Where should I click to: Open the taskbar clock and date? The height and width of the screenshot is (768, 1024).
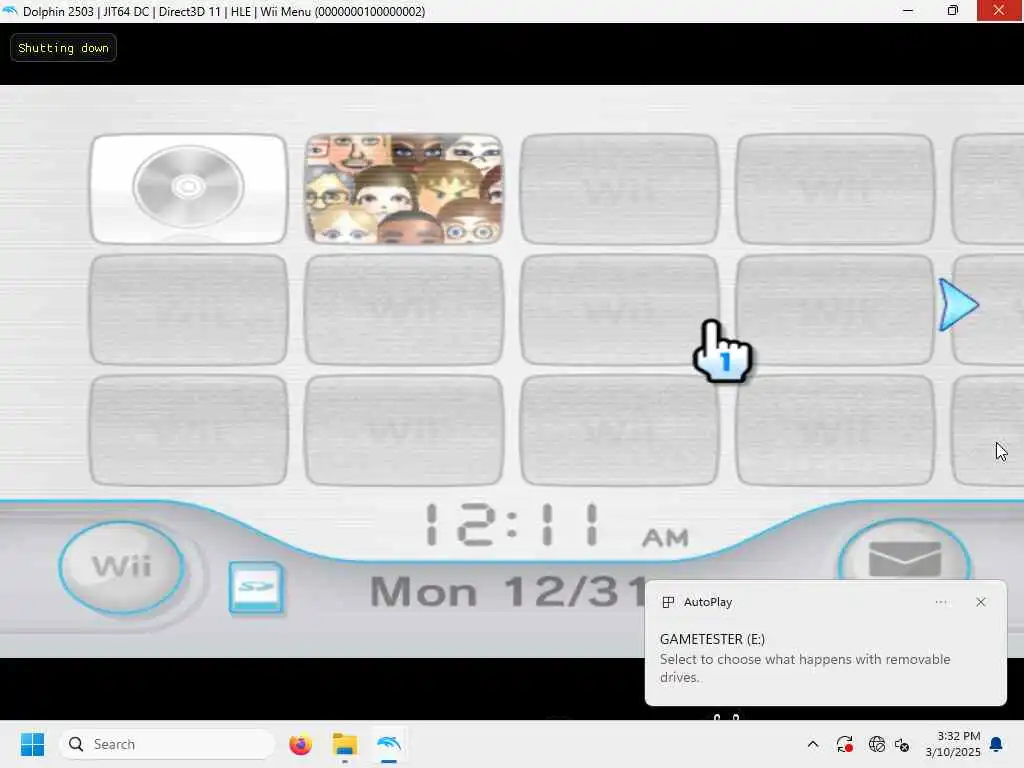click(953, 744)
